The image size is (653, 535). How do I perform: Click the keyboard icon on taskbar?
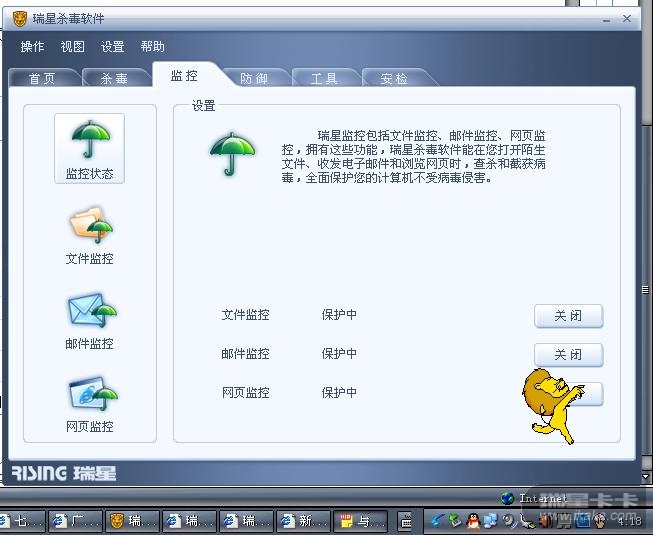click(405, 521)
